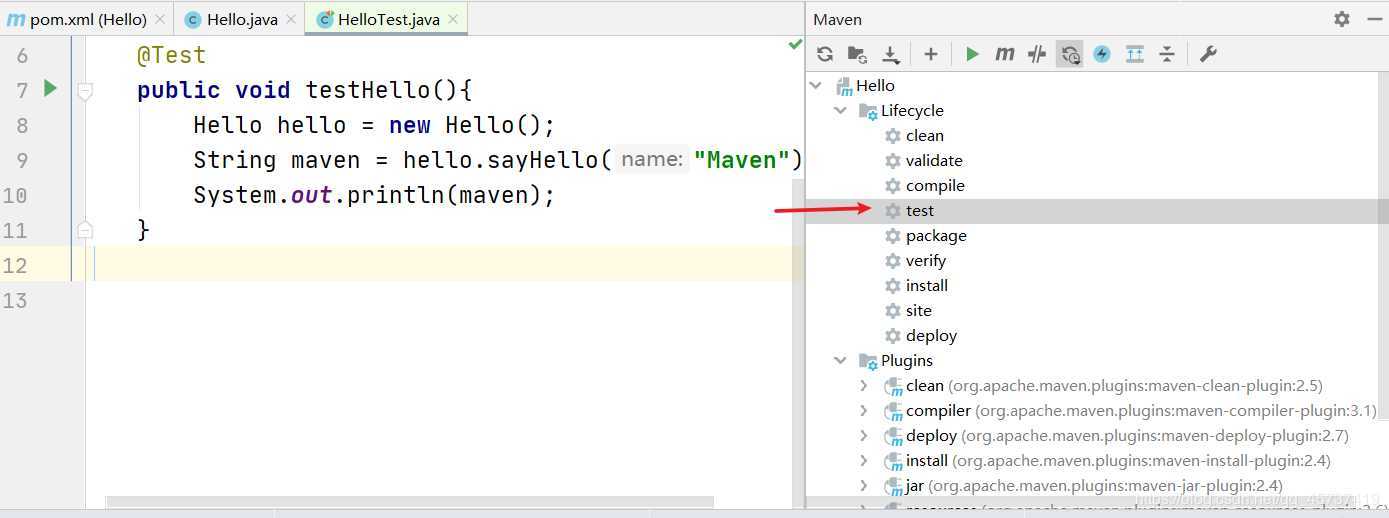The height and width of the screenshot is (518, 1389).
Task: Collapse the Plugins node
Action: click(840, 360)
